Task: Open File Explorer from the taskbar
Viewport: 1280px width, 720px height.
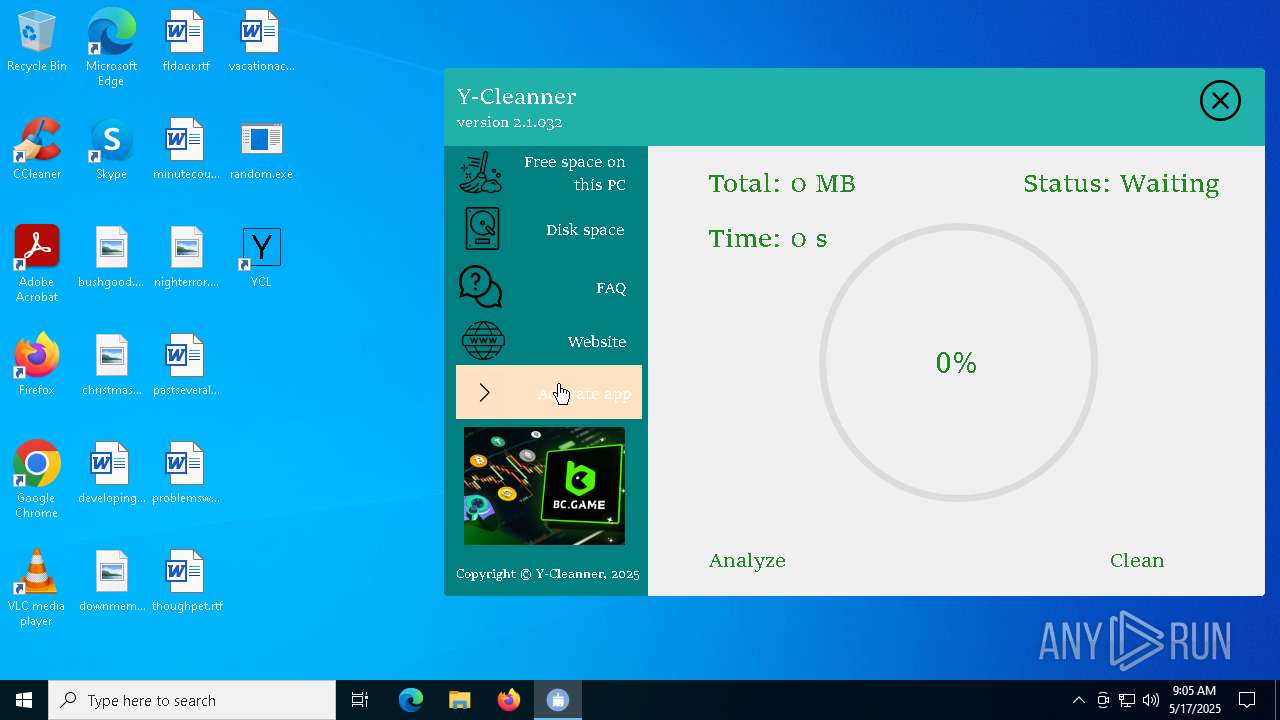Action: [x=459, y=700]
